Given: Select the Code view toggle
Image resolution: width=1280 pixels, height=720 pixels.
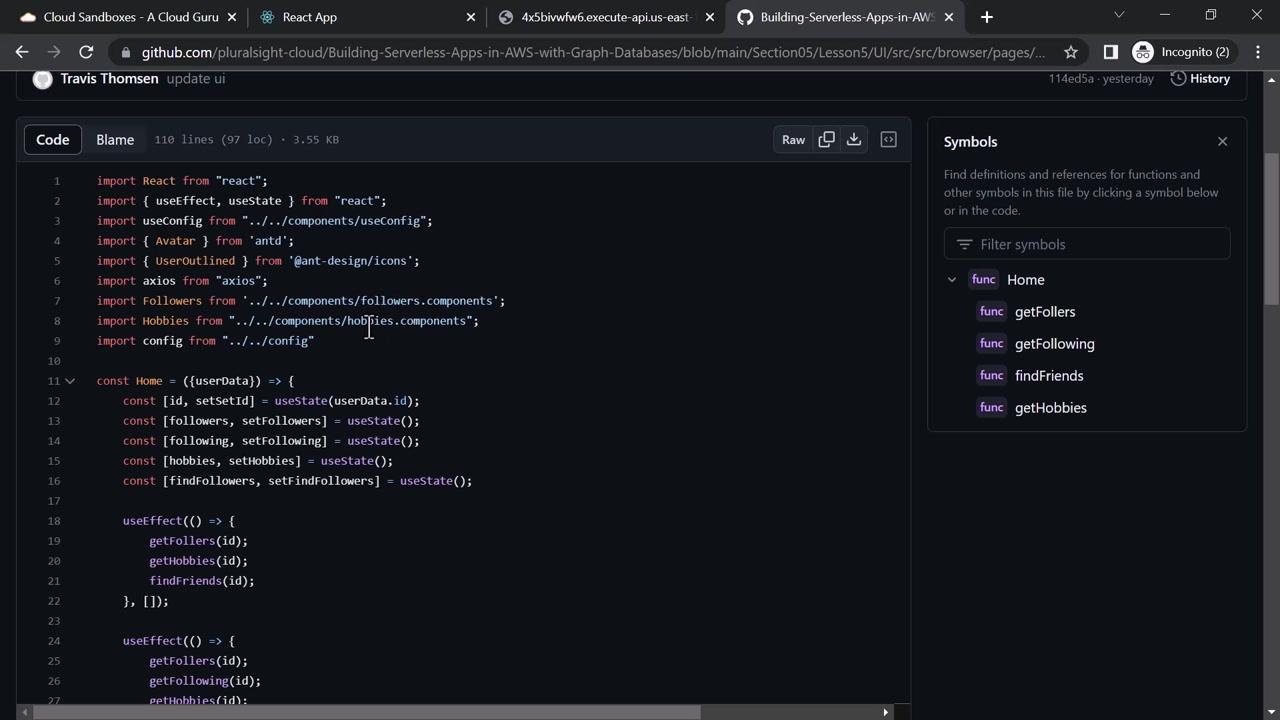Looking at the screenshot, I should [x=53, y=140].
